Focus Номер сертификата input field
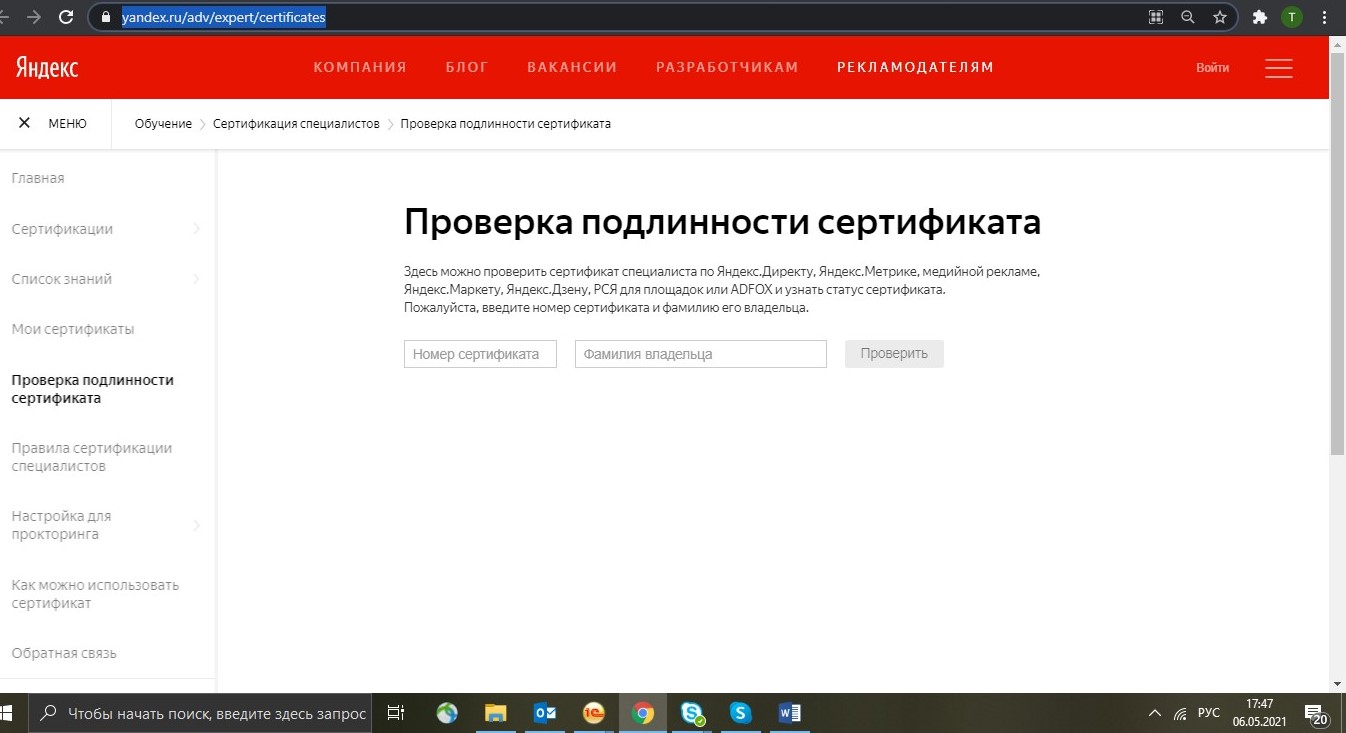Screen dimensions: 1346x733 480,354
